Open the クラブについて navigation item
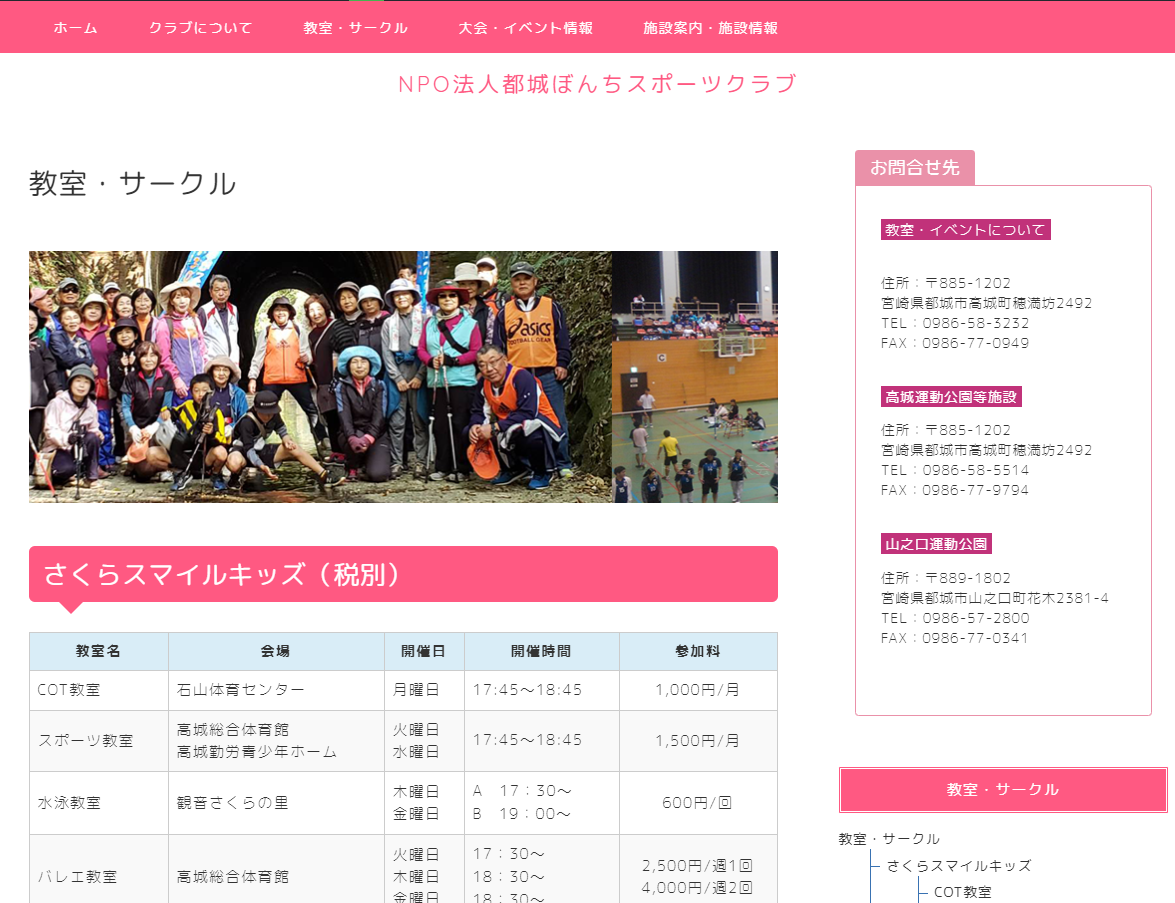This screenshot has height=903, width=1175. click(x=200, y=28)
